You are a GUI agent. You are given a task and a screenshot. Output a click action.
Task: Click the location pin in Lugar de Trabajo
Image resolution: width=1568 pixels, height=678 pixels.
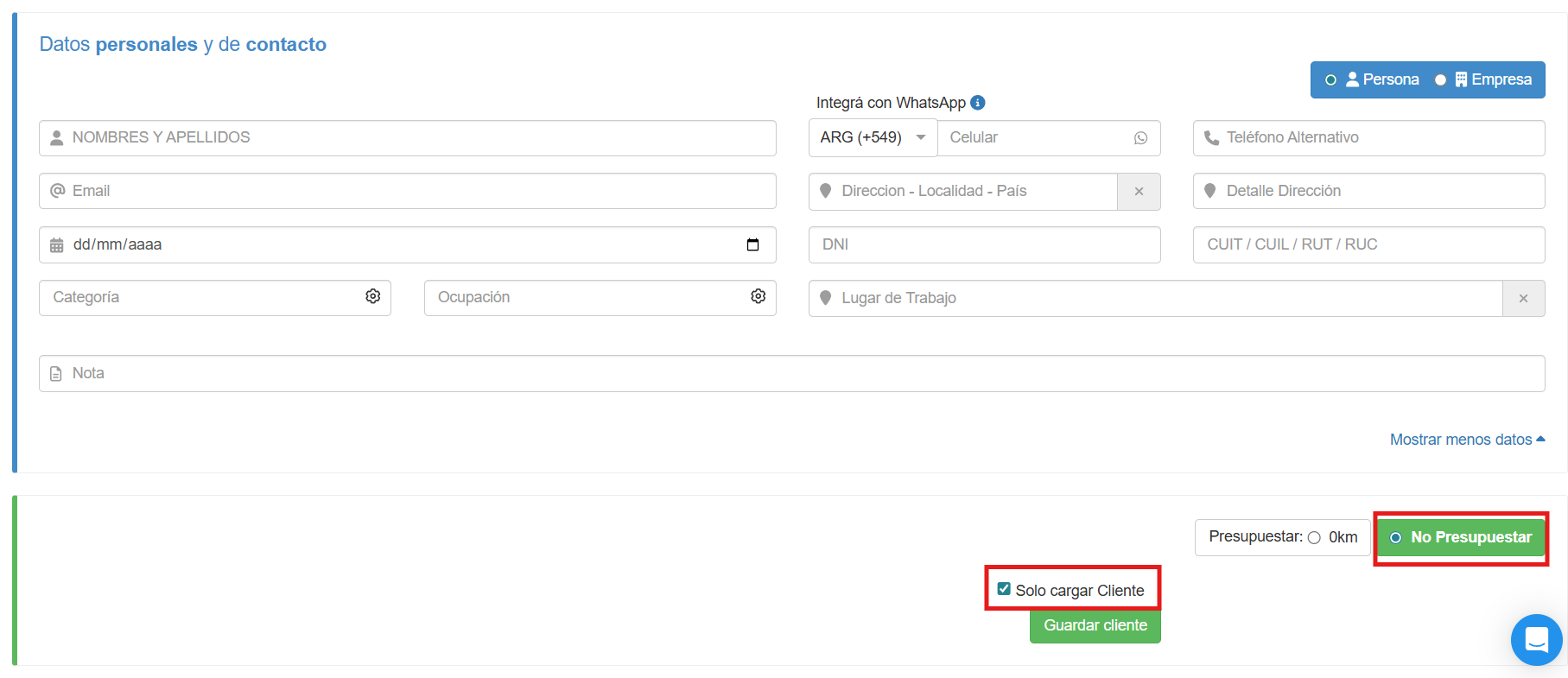point(825,298)
